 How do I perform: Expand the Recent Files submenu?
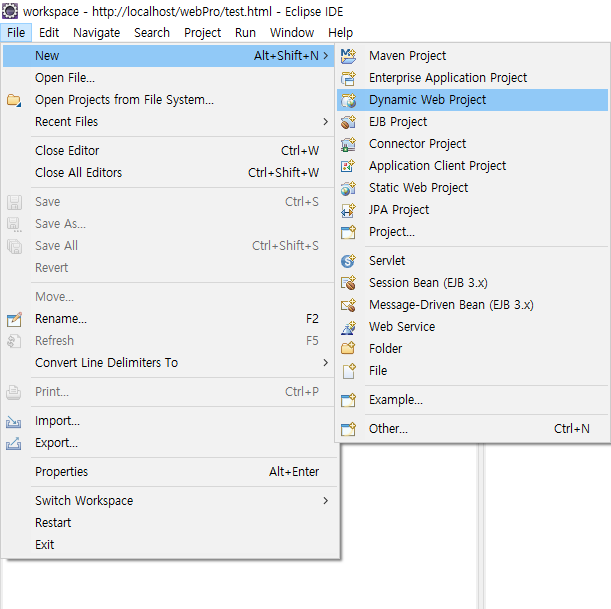[x=325, y=122]
